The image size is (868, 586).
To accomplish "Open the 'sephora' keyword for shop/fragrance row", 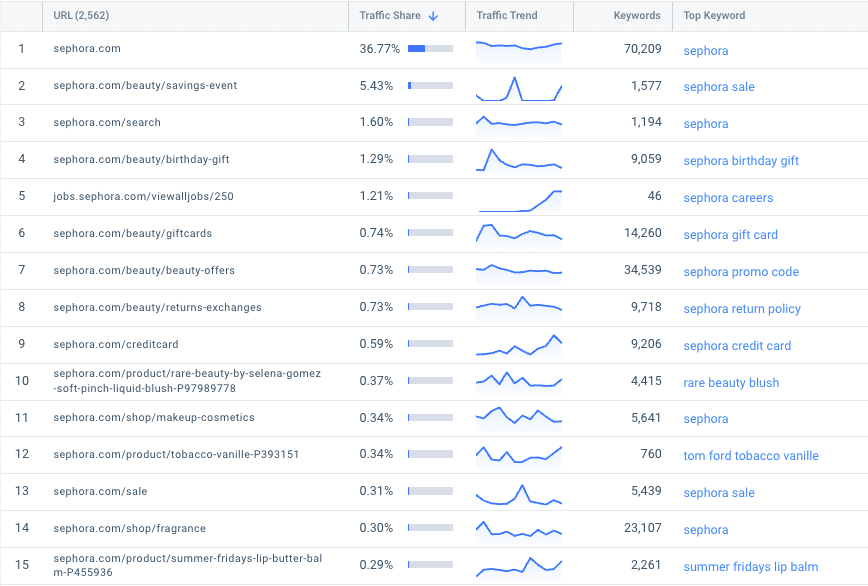I will [x=706, y=530].
